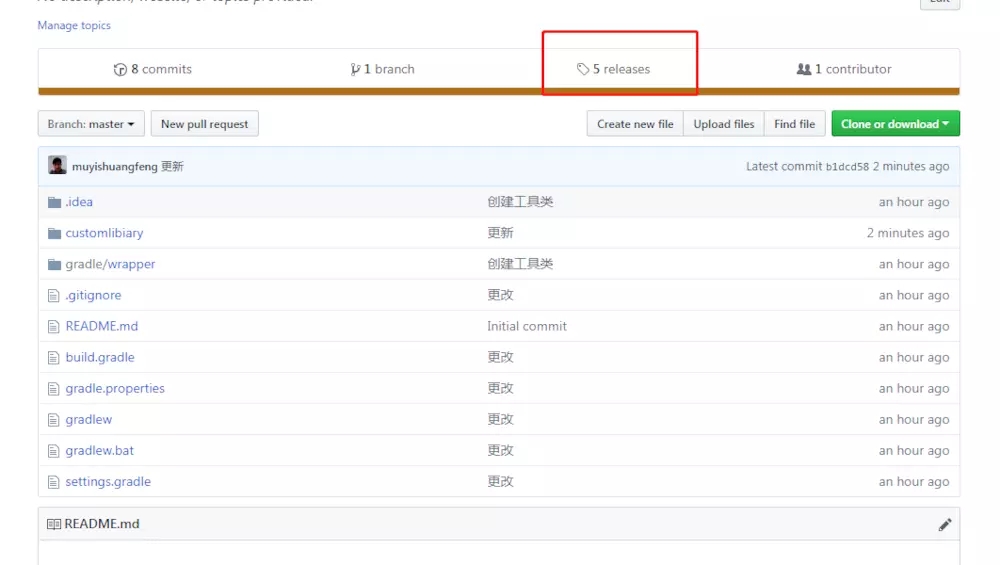Image resolution: width=1000 pixels, height=565 pixels.
Task: Click the gradlew file icon
Action: (x=54, y=420)
